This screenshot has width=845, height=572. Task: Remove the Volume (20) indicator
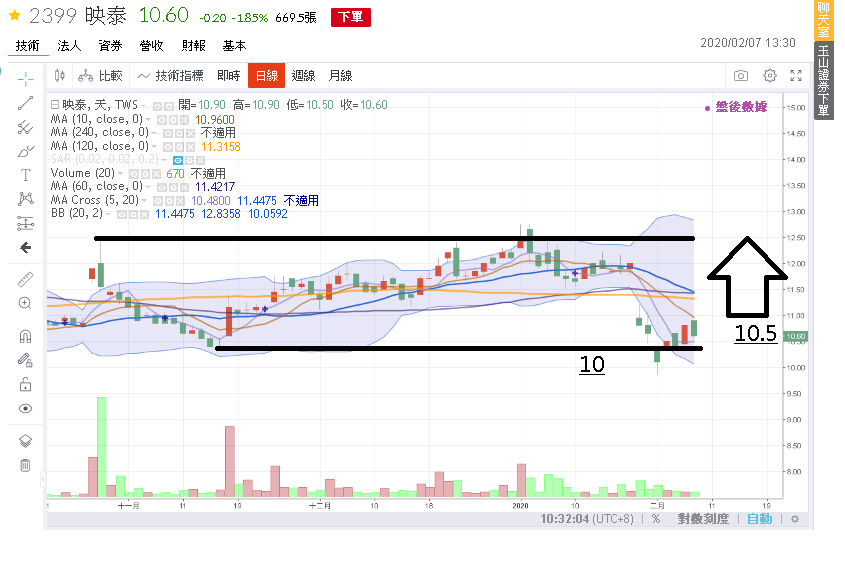[156, 174]
